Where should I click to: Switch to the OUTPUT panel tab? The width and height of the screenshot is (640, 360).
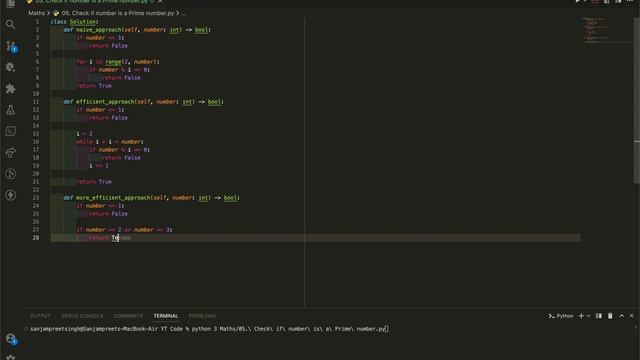(40, 316)
